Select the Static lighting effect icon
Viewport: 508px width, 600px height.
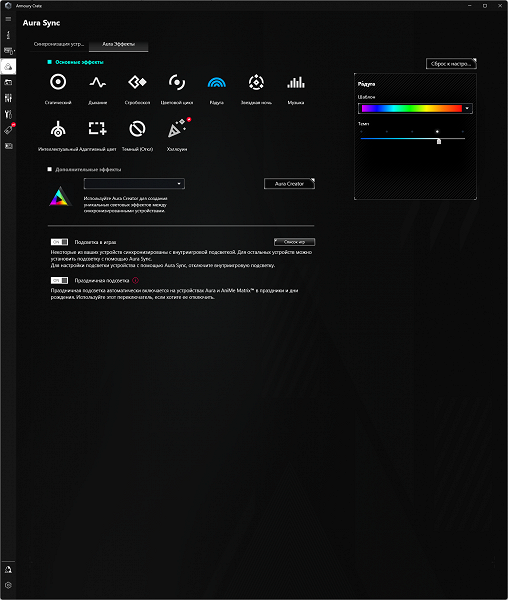(58, 82)
